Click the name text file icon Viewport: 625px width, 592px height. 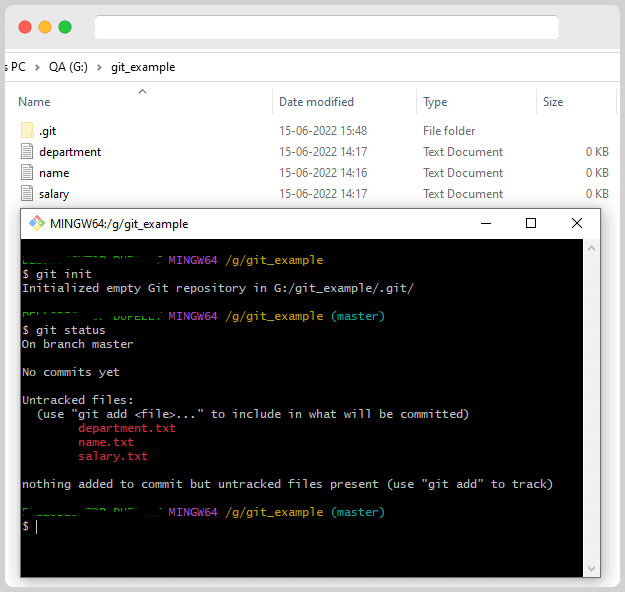tap(27, 173)
